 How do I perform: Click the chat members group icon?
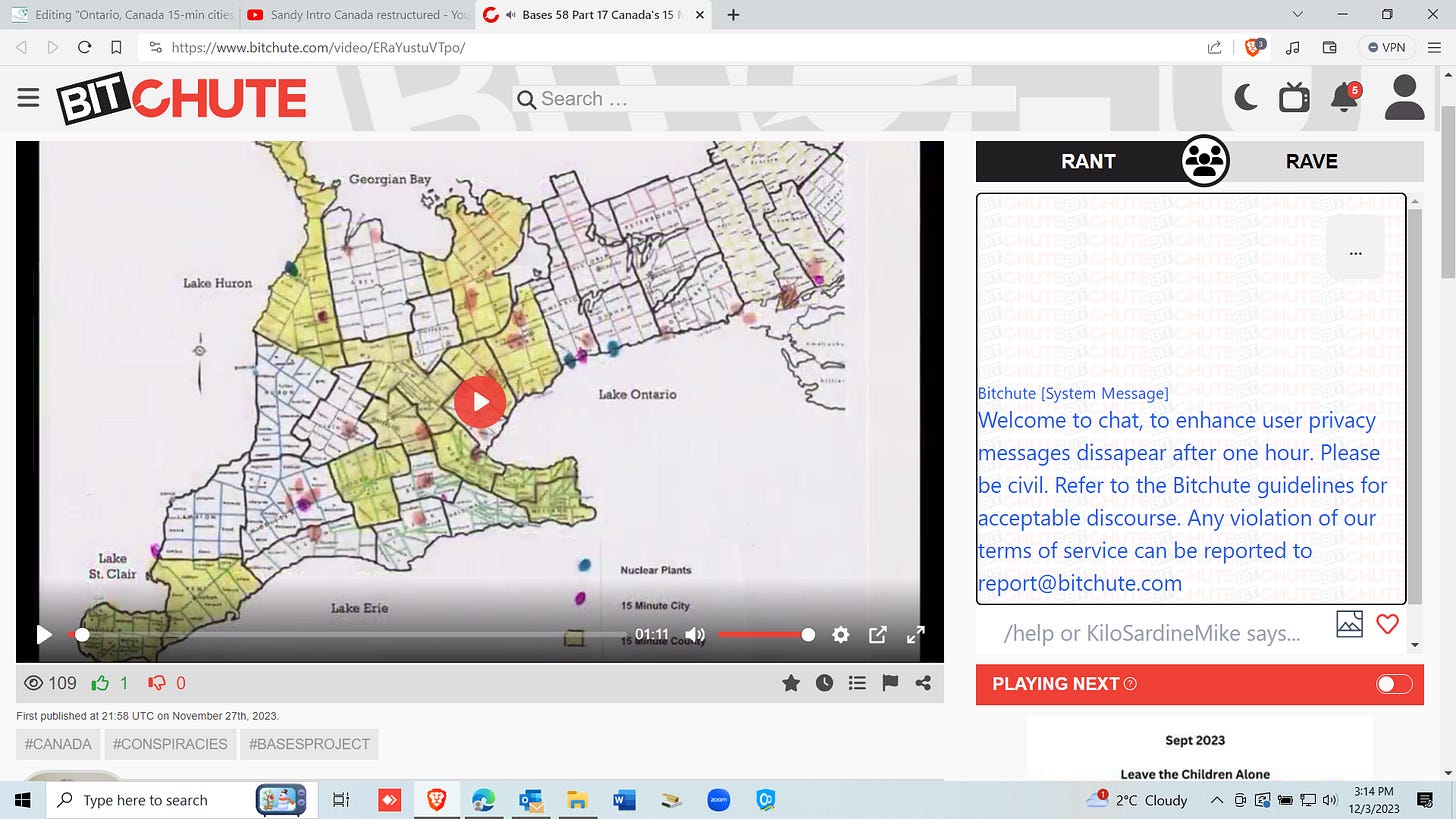click(x=1204, y=161)
